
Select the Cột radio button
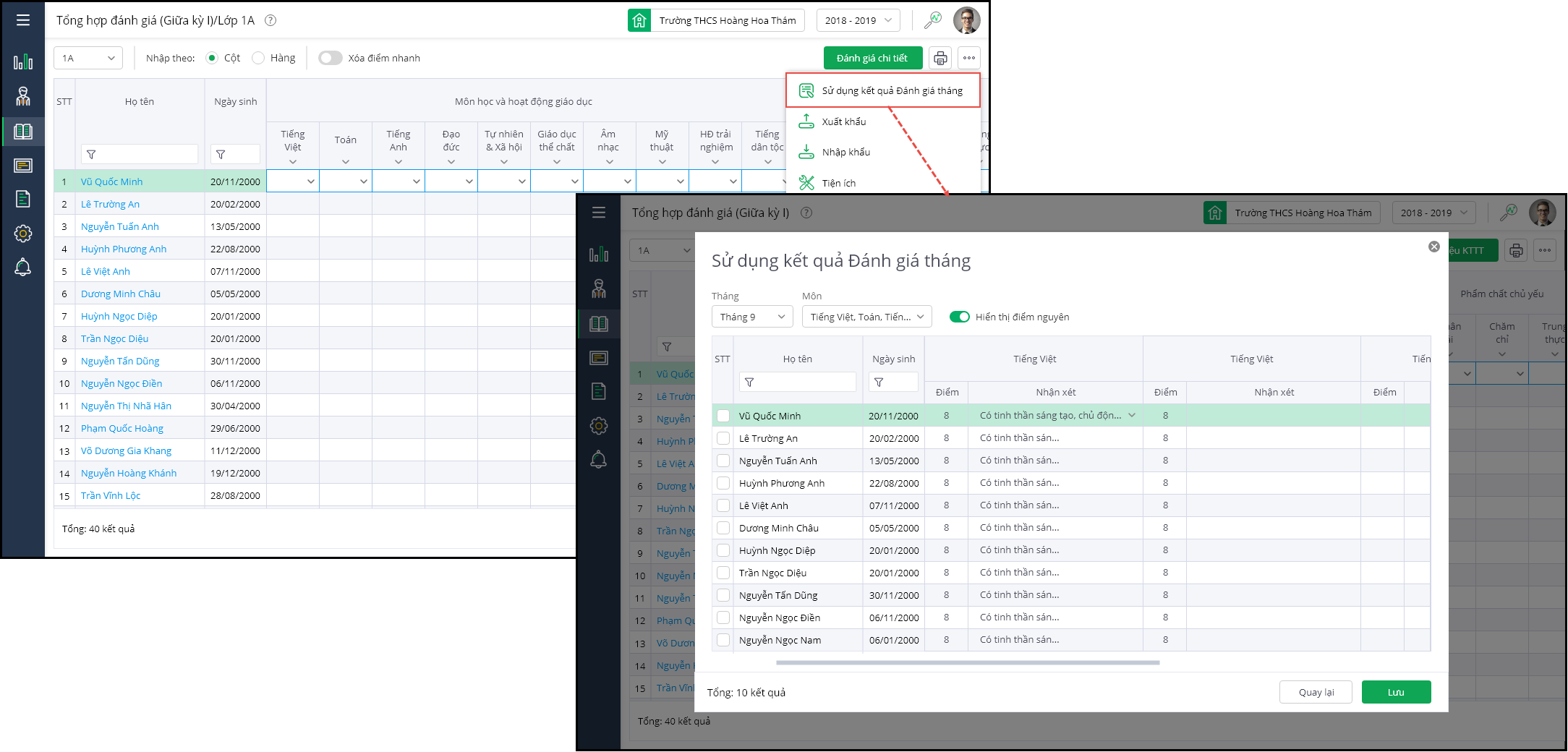212,58
